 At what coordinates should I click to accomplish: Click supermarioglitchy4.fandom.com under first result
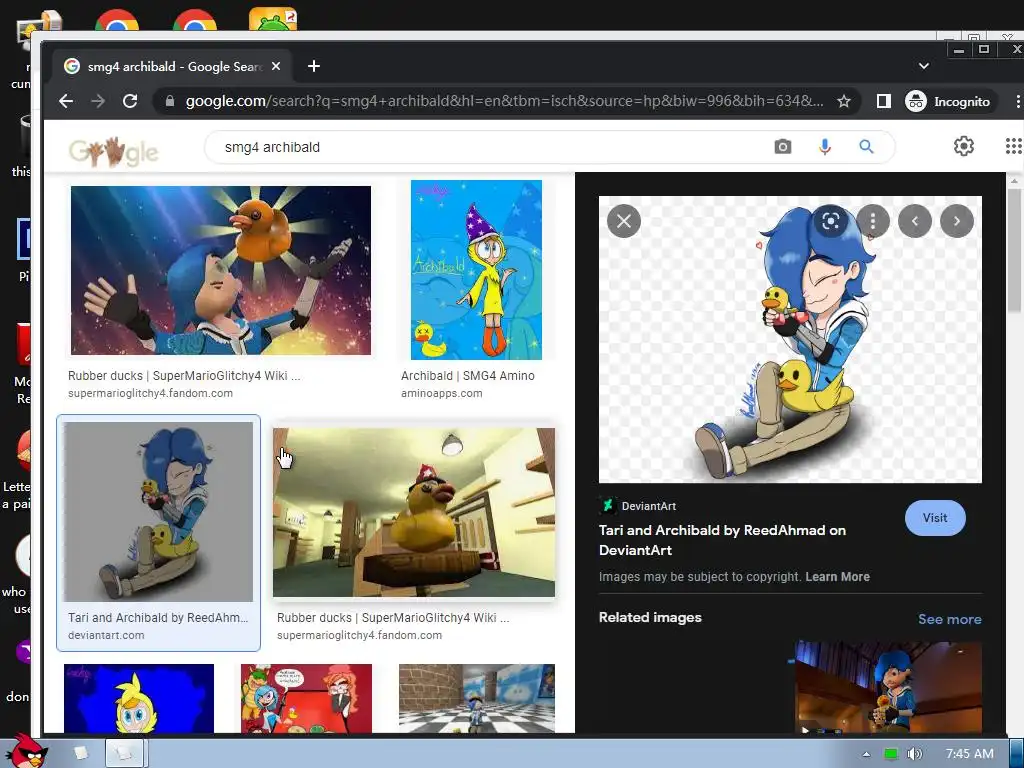coord(150,393)
